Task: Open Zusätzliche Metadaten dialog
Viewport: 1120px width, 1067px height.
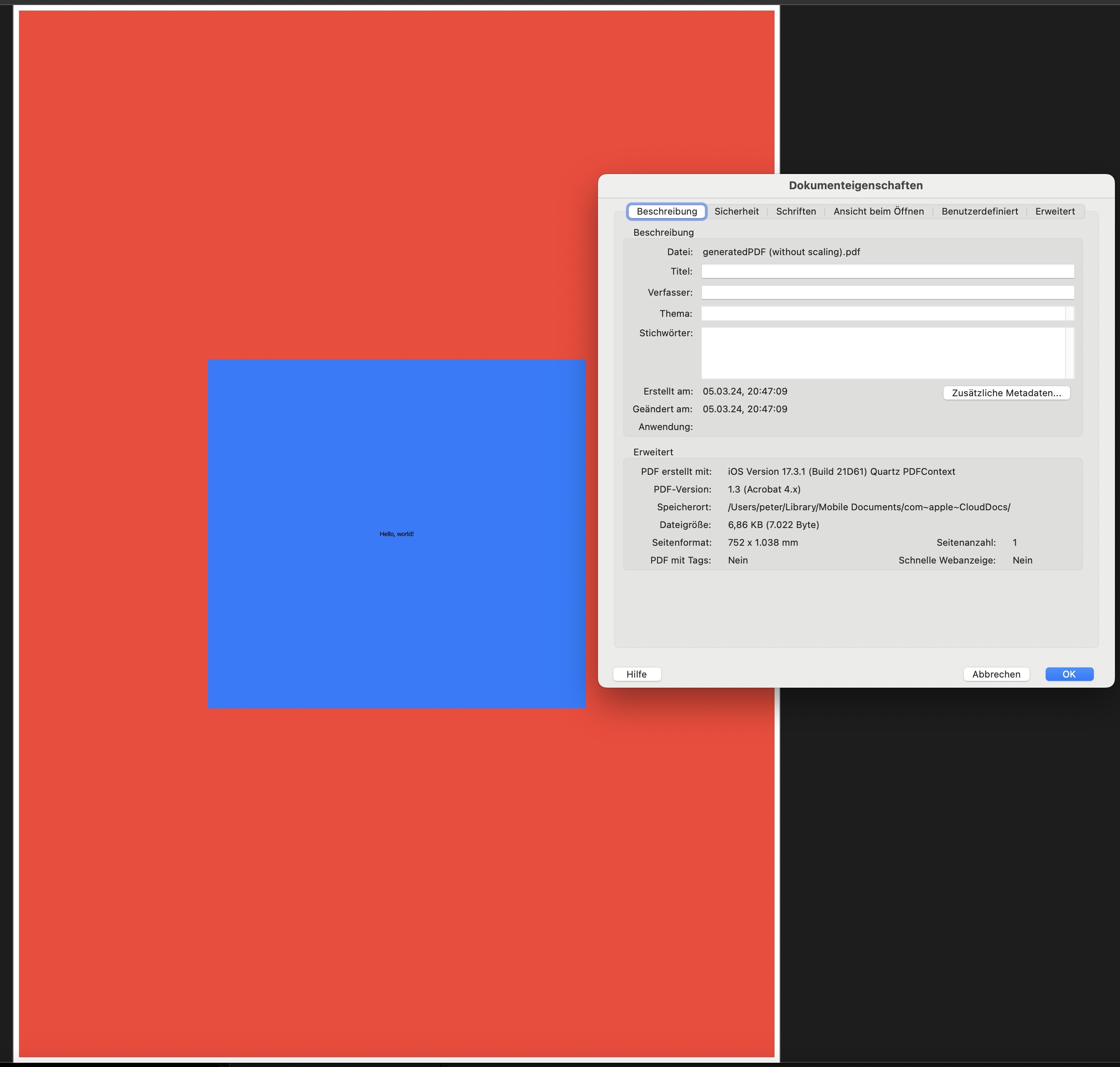Action: pyautogui.click(x=1006, y=393)
